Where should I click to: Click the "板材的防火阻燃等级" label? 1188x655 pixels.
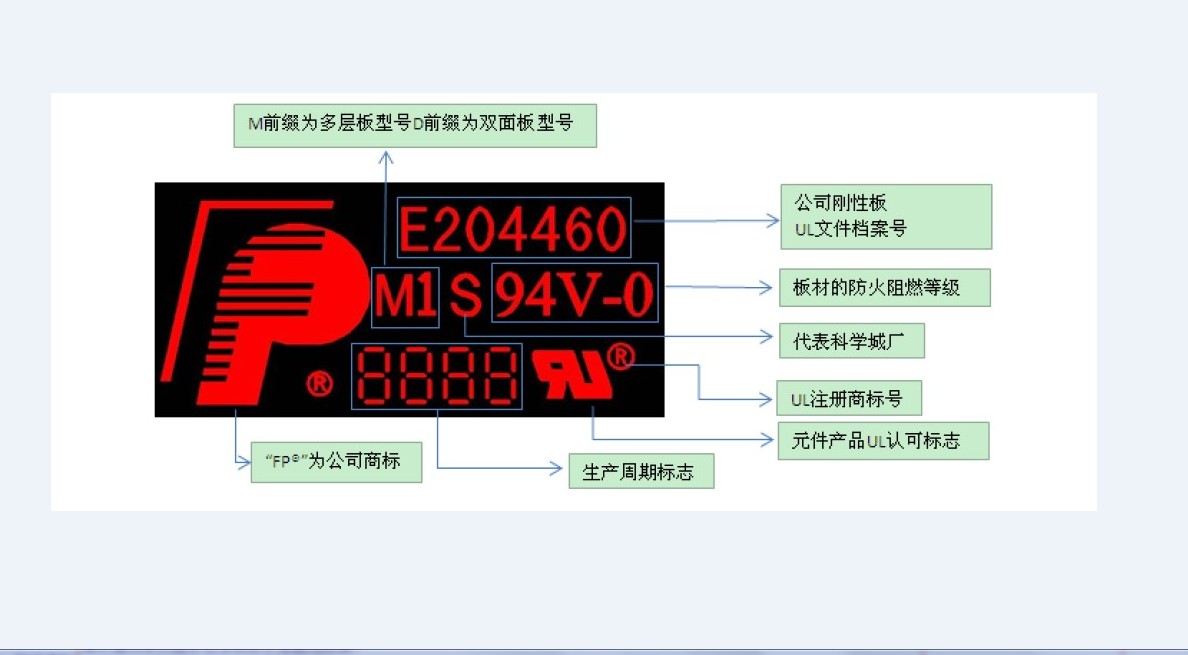(884, 288)
